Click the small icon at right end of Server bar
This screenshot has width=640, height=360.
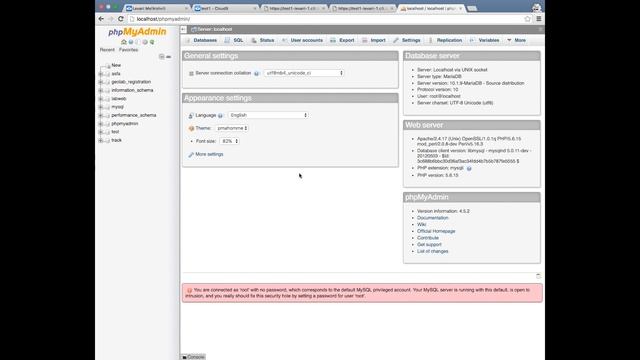[540, 29]
